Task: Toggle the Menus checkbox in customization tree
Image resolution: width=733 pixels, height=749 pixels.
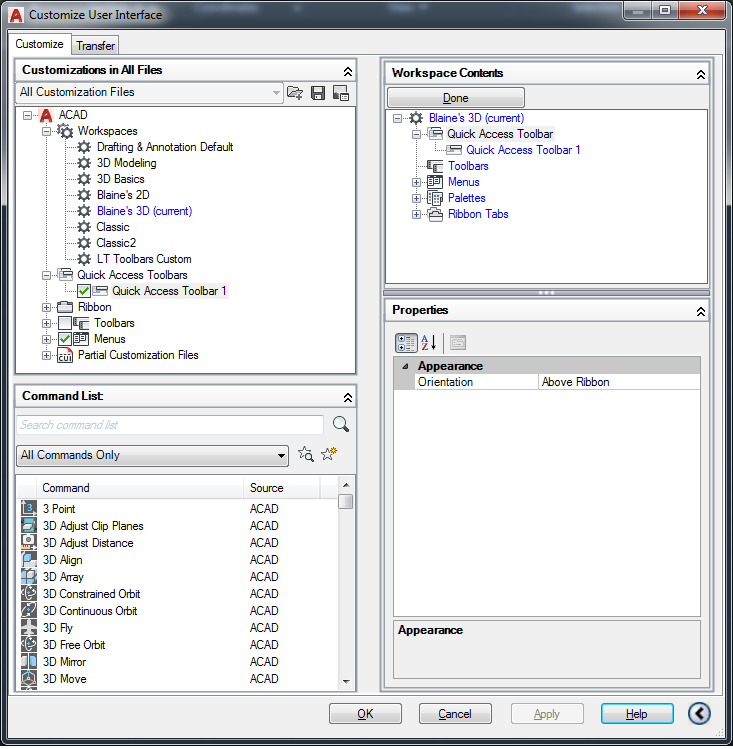Action: (65, 339)
